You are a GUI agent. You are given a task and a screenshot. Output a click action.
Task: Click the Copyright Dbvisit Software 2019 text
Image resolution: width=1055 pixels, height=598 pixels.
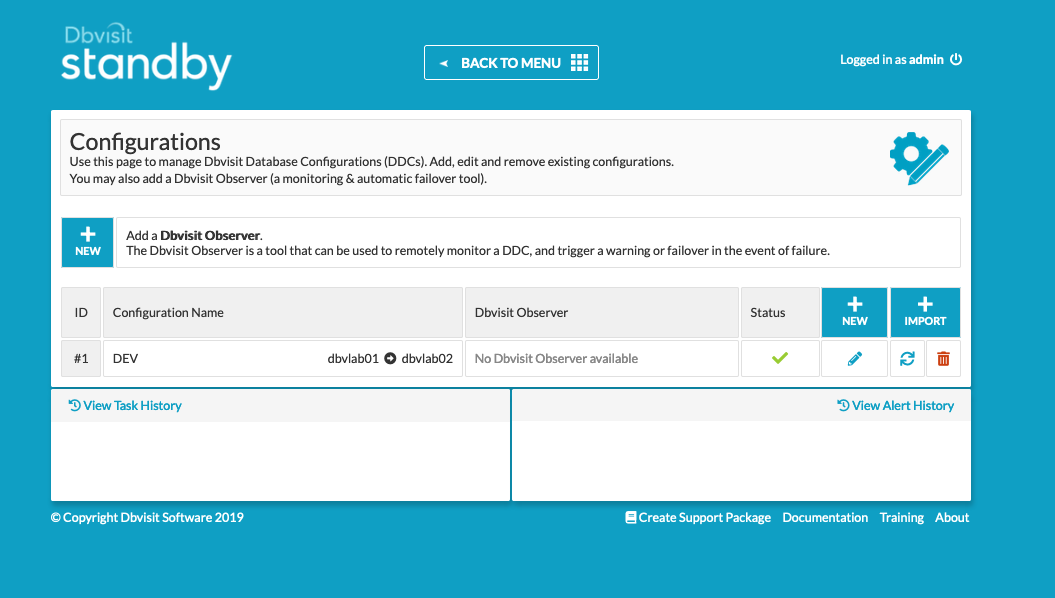147,517
